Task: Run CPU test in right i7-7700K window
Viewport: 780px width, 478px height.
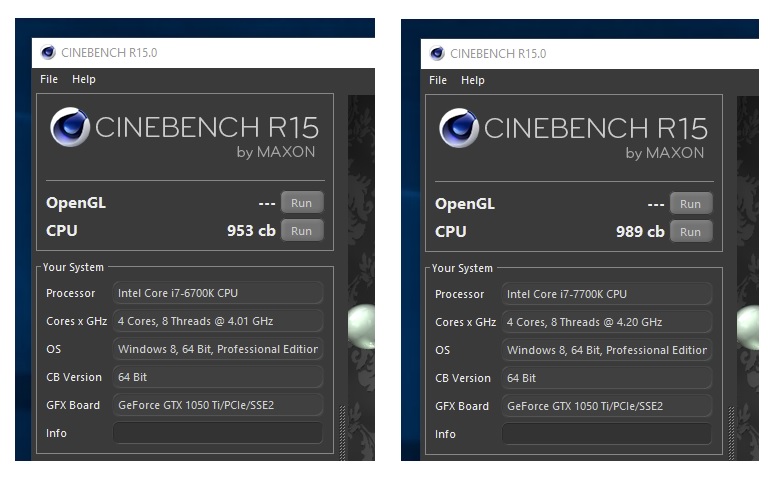Action: 691,232
